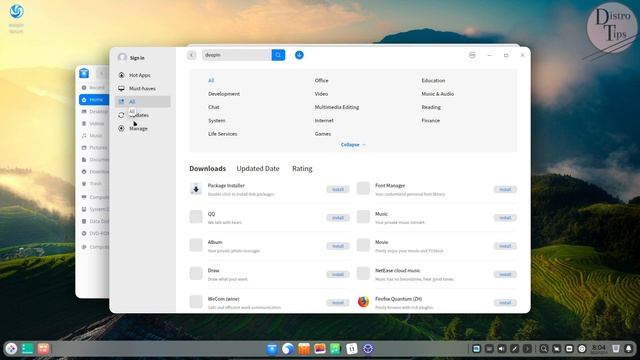Click the Sign In link

(x=137, y=58)
